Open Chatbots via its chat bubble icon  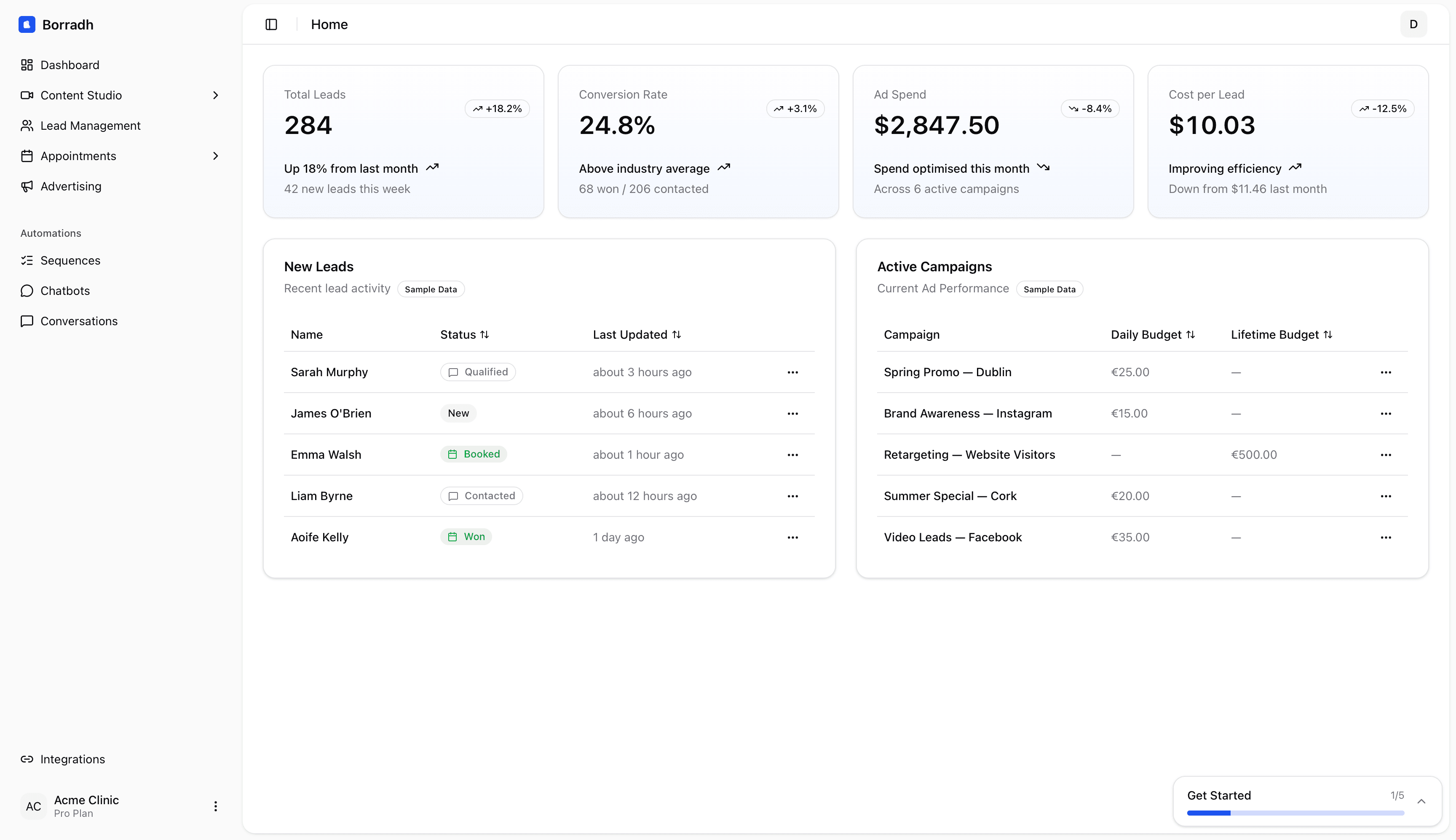tap(27, 290)
